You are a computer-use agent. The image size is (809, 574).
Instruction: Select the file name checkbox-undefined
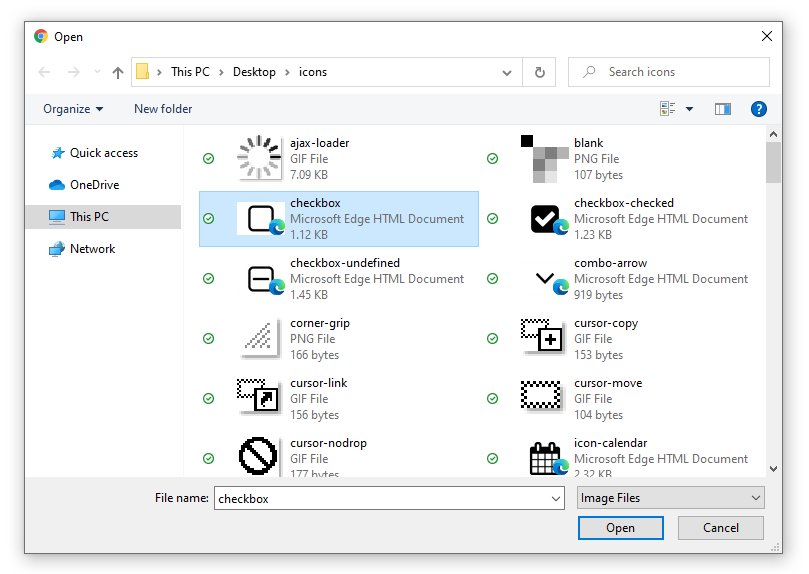coord(345,263)
